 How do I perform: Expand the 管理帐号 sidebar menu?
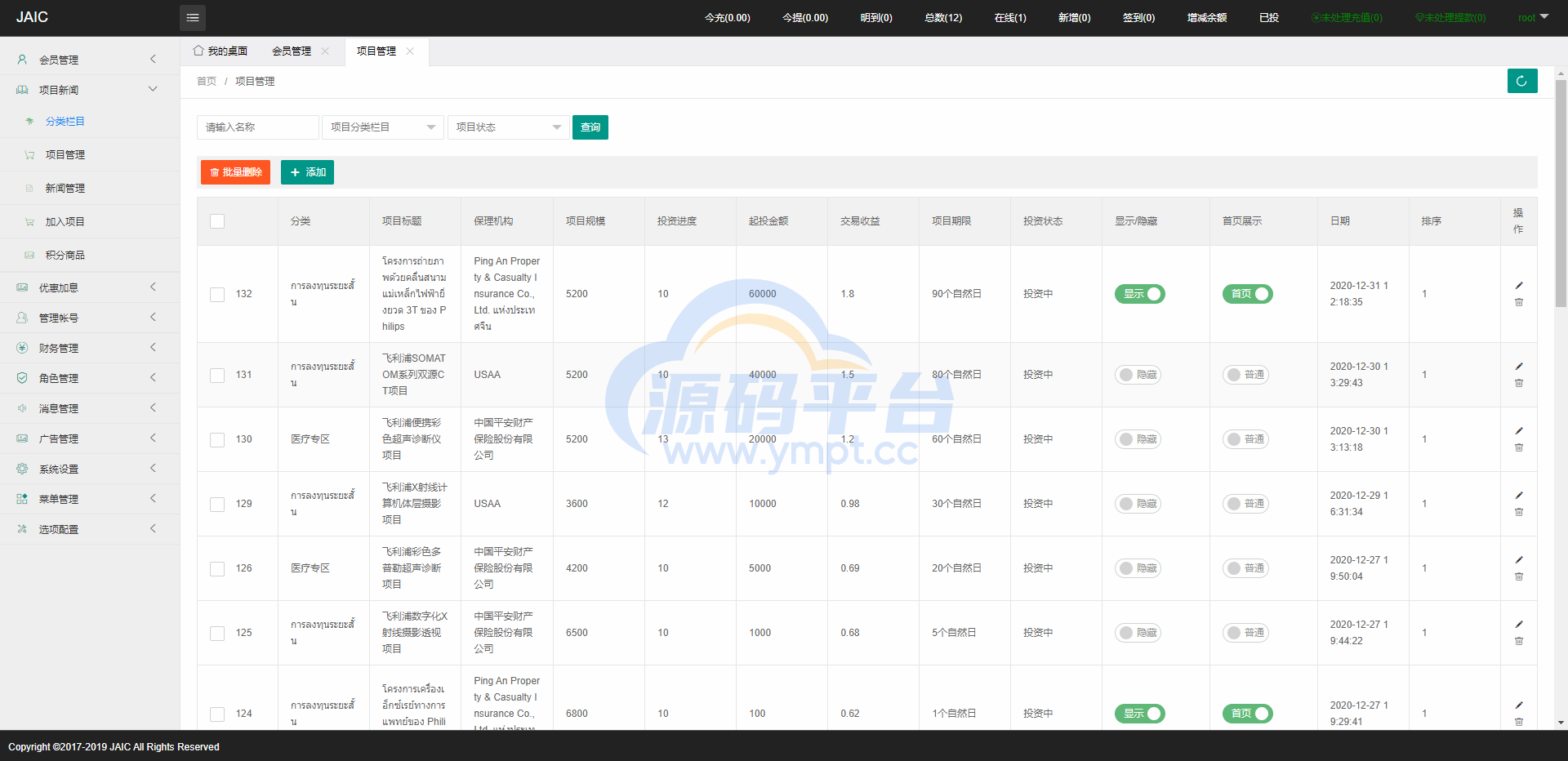(x=90, y=318)
